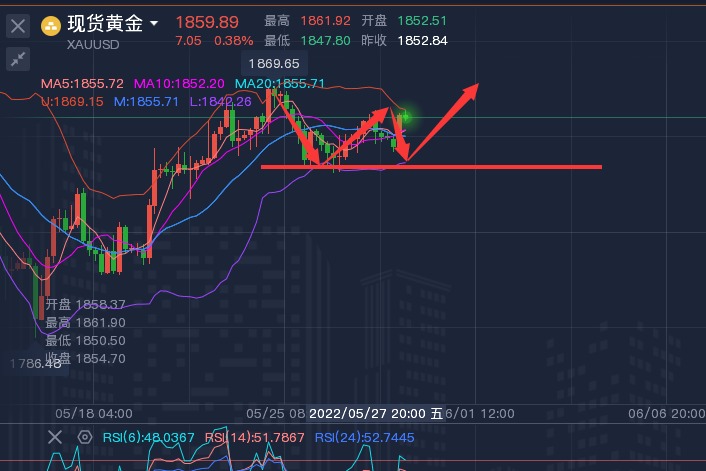This screenshot has width=706, height=471.
Task: Select the MA10 moving average label
Action: 179,83
